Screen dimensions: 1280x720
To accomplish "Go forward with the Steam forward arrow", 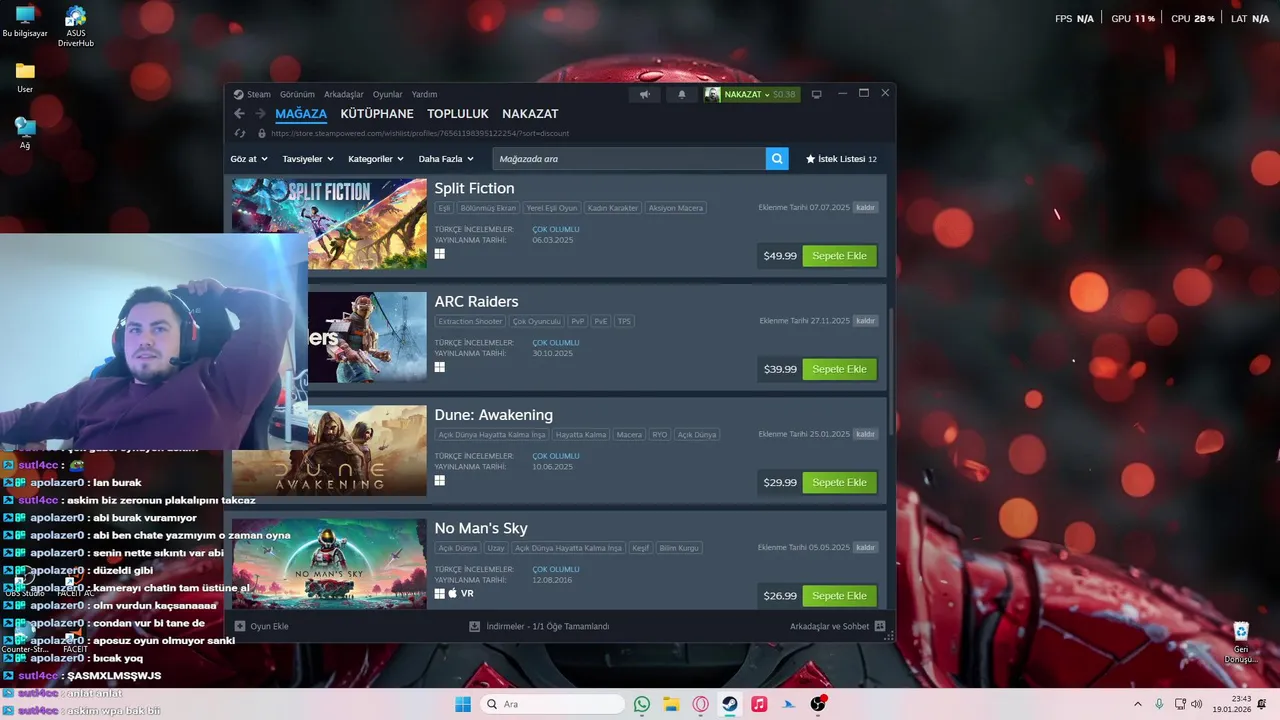I will click(260, 114).
